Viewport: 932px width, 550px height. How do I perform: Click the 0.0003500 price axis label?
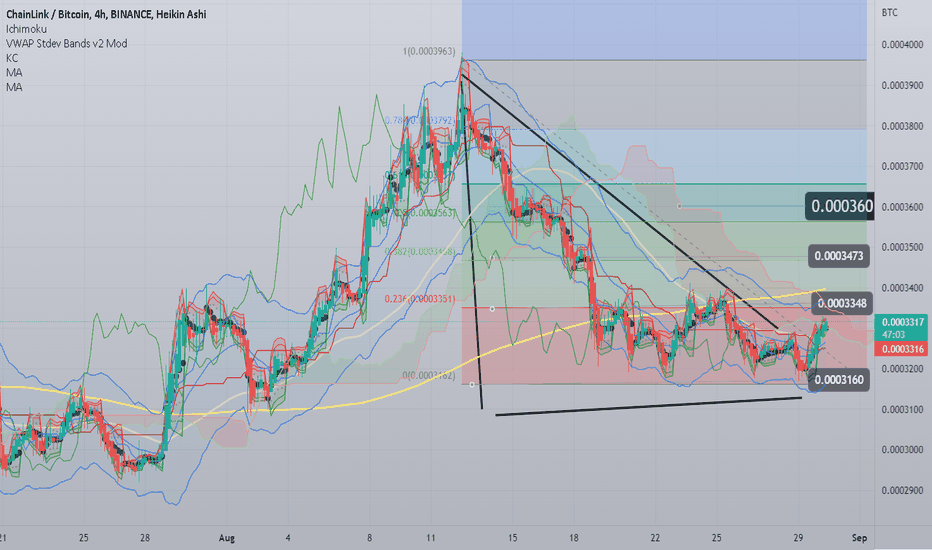902,247
